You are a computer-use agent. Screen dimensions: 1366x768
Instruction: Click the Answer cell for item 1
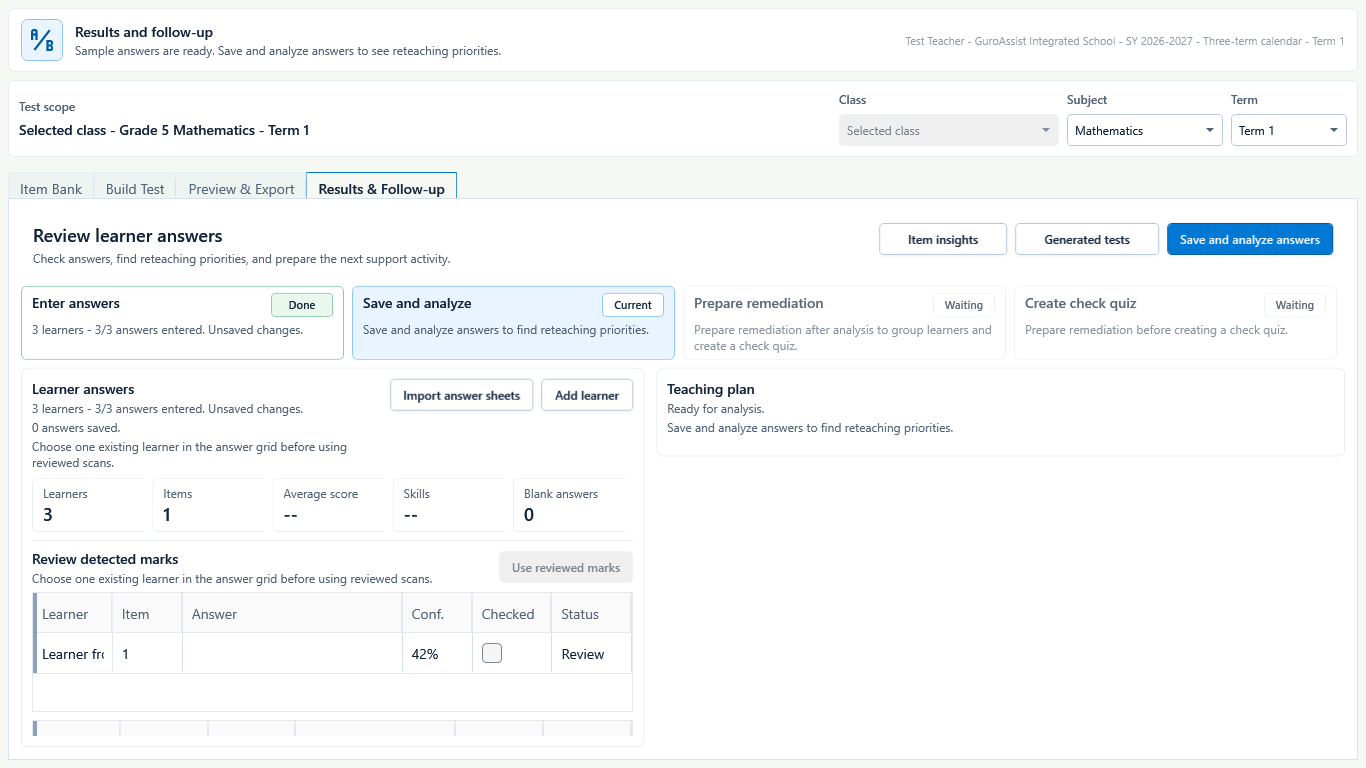tap(292, 654)
